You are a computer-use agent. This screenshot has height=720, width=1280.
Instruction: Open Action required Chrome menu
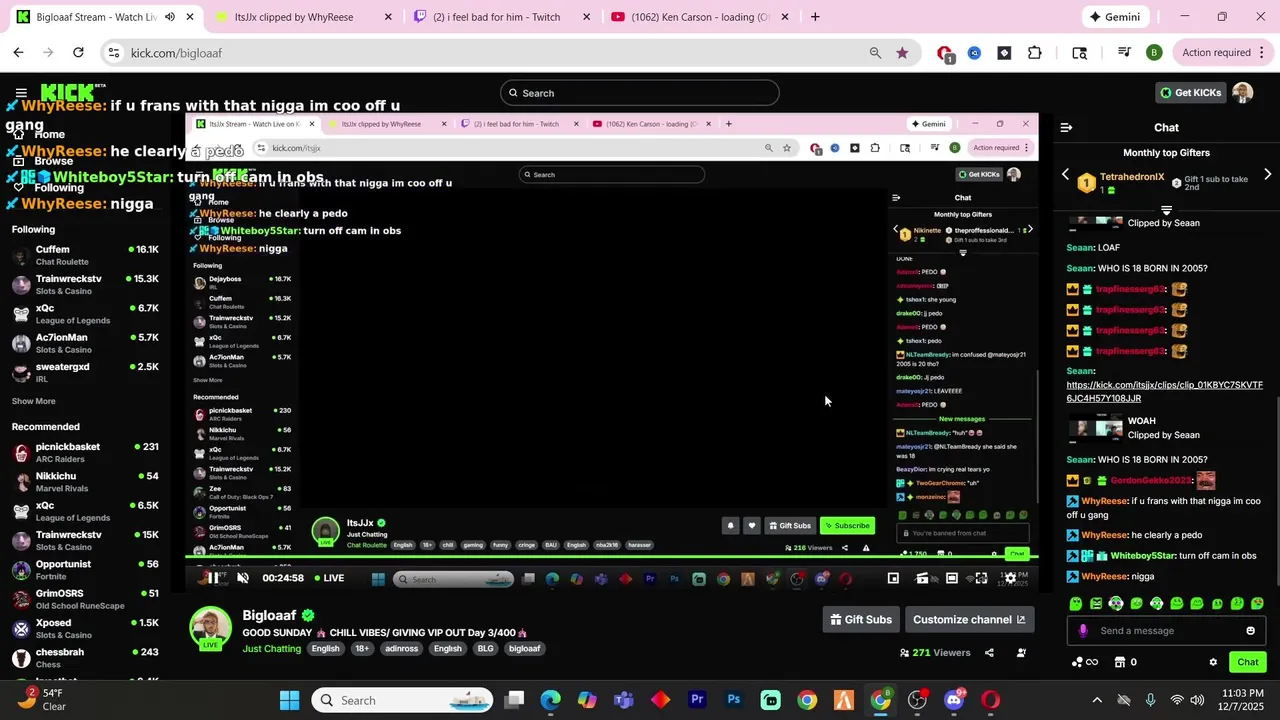coord(1222,53)
